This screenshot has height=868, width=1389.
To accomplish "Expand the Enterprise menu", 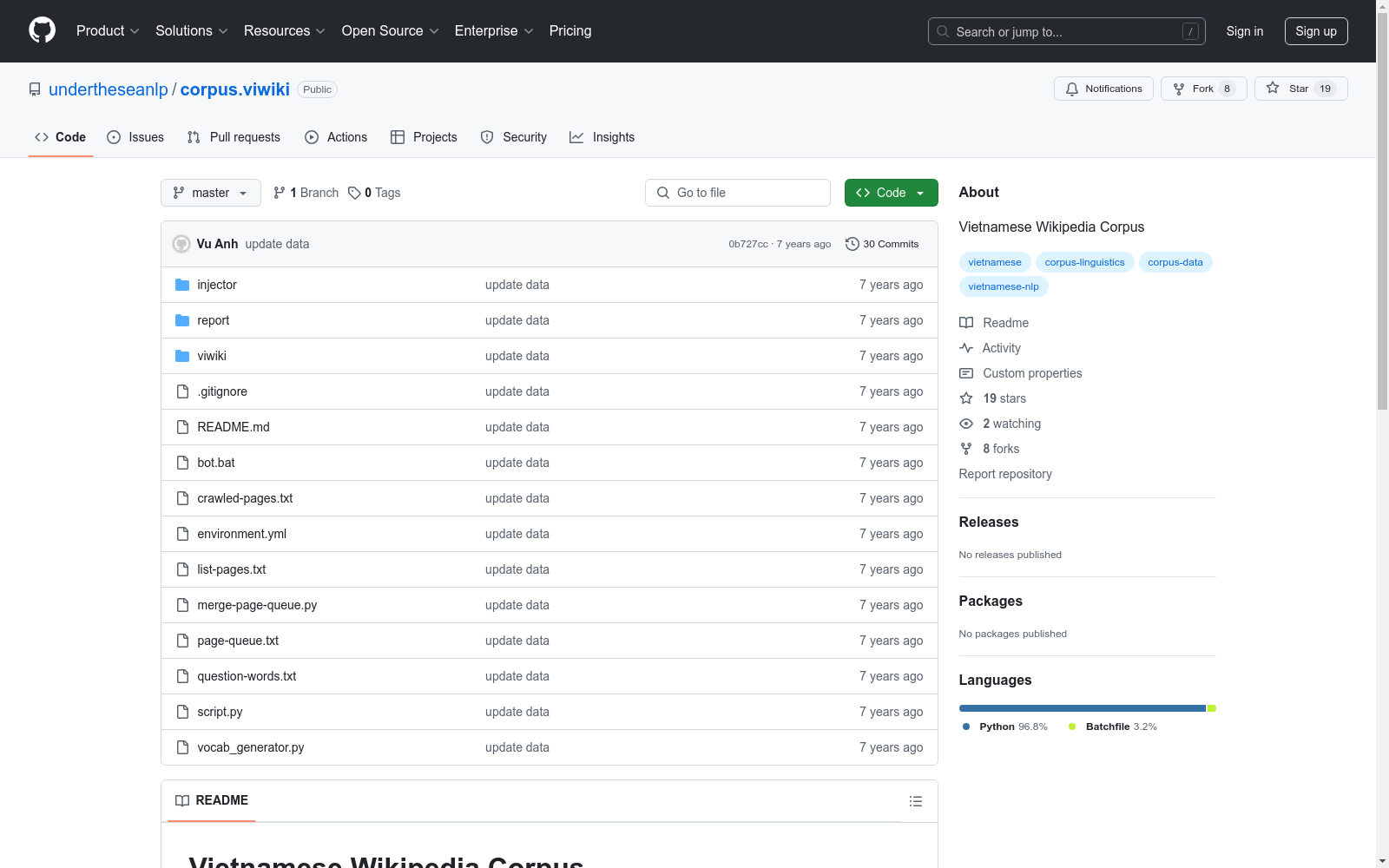I will click(494, 31).
